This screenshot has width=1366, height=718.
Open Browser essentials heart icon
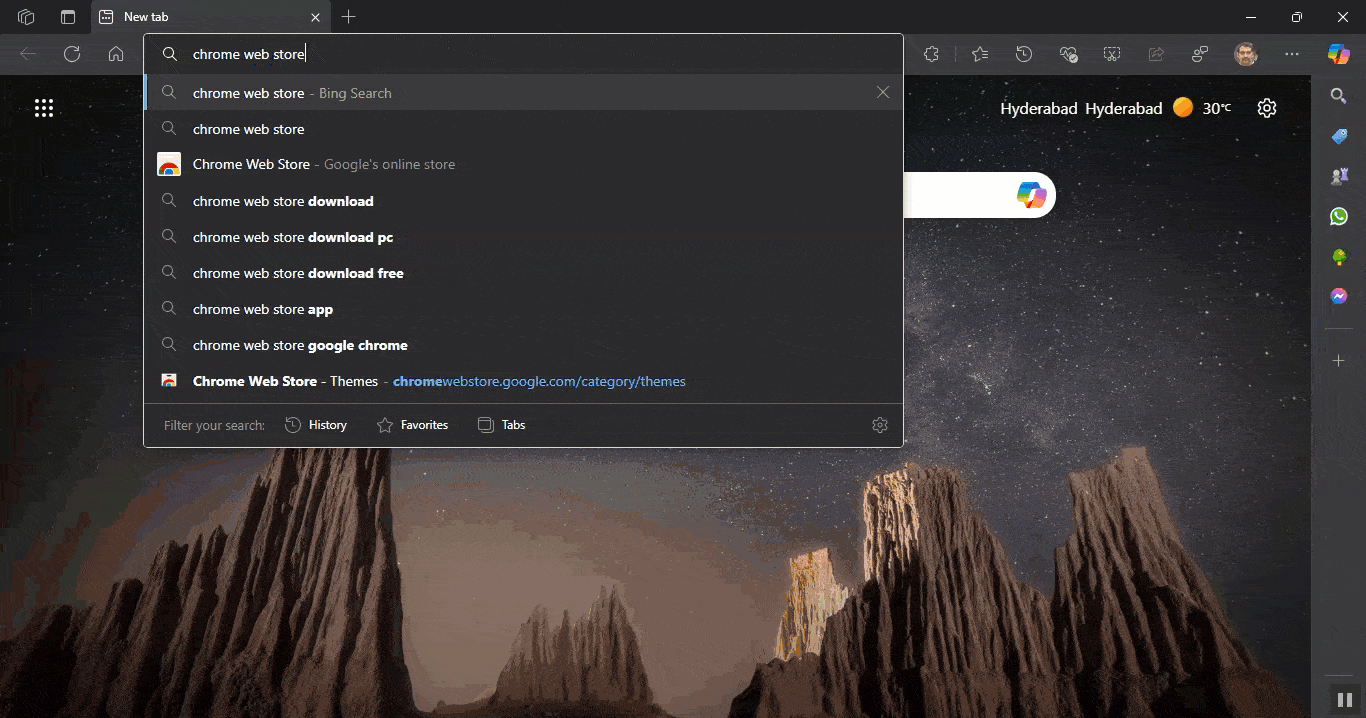pyautogui.click(x=1068, y=54)
